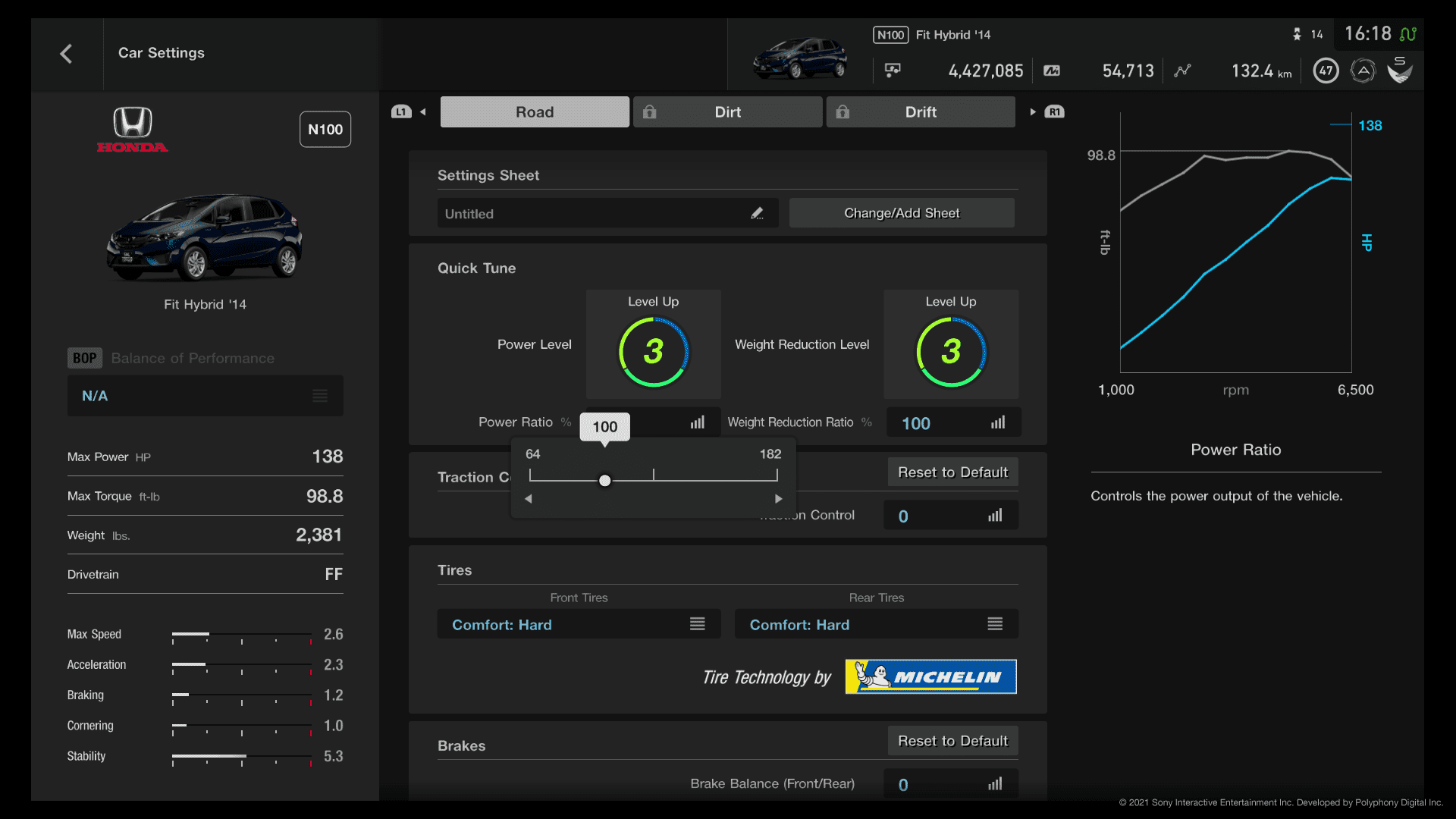Viewport: 1456px width, 819px height.
Task: Click the driver rating A circle icon
Action: click(x=1363, y=71)
